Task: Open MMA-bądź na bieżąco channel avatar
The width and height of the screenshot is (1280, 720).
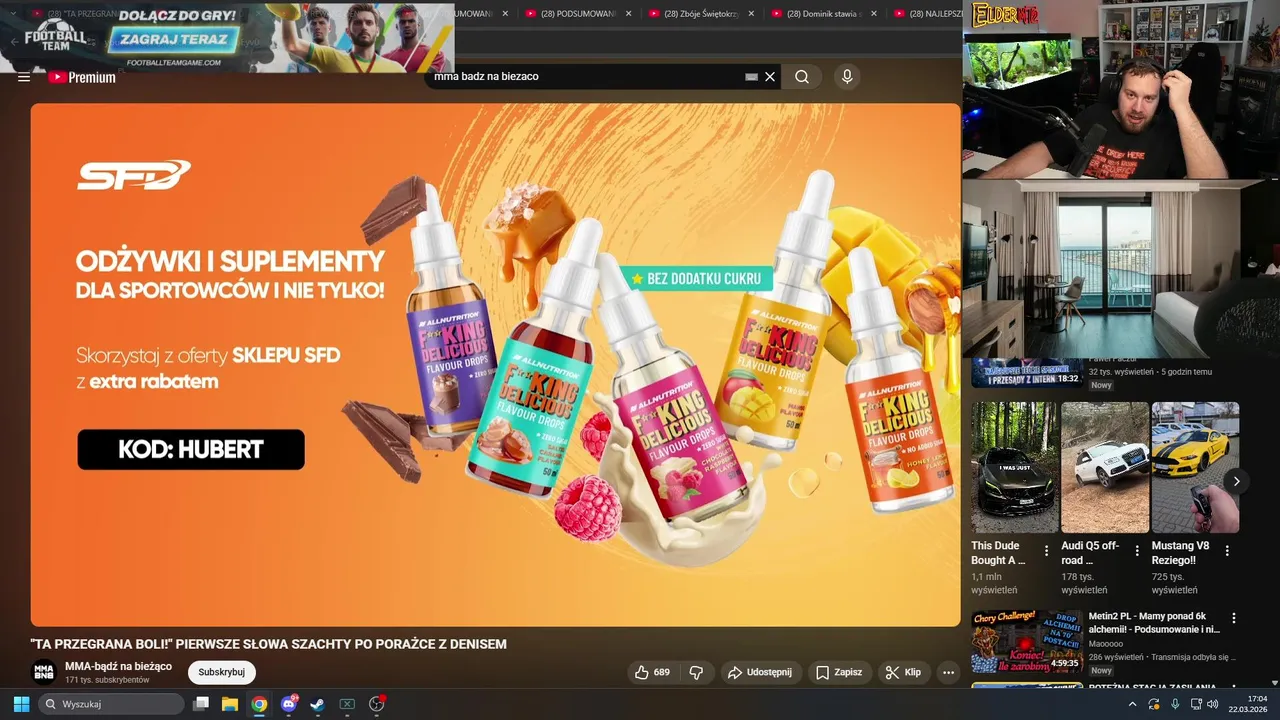Action: [43, 672]
